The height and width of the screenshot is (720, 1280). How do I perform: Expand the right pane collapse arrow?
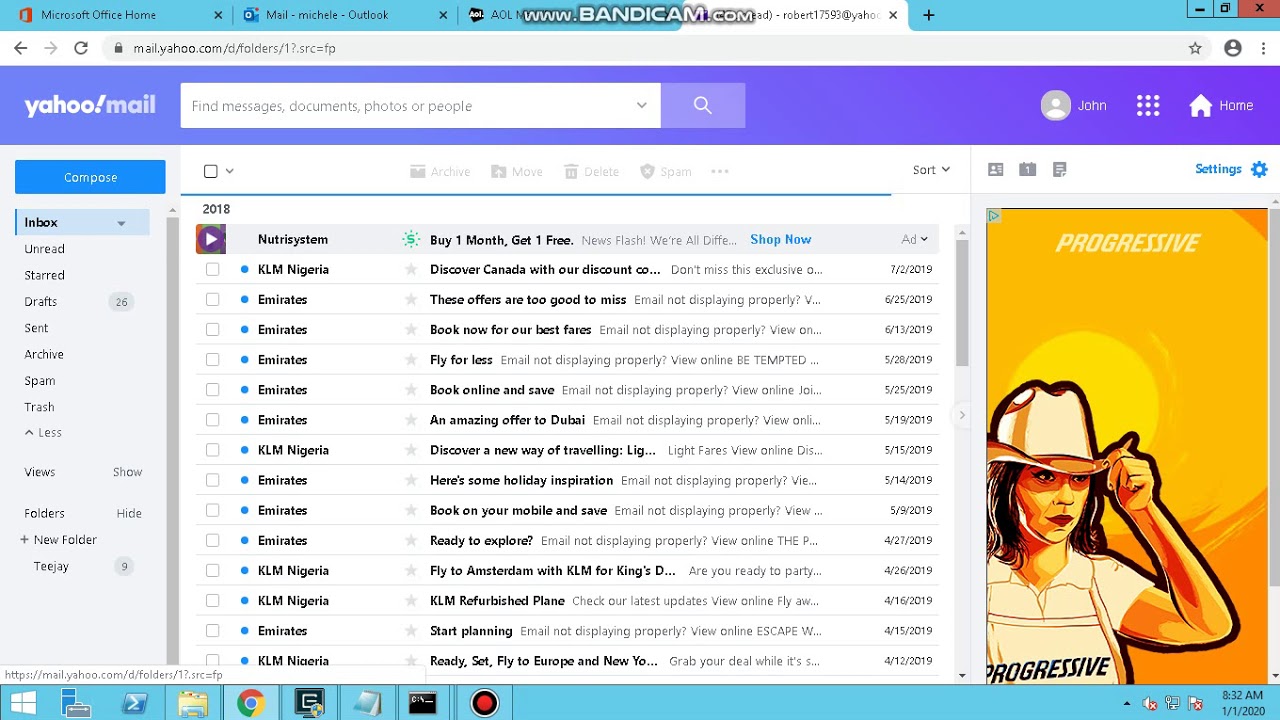pyautogui.click(x=962, y=415)
